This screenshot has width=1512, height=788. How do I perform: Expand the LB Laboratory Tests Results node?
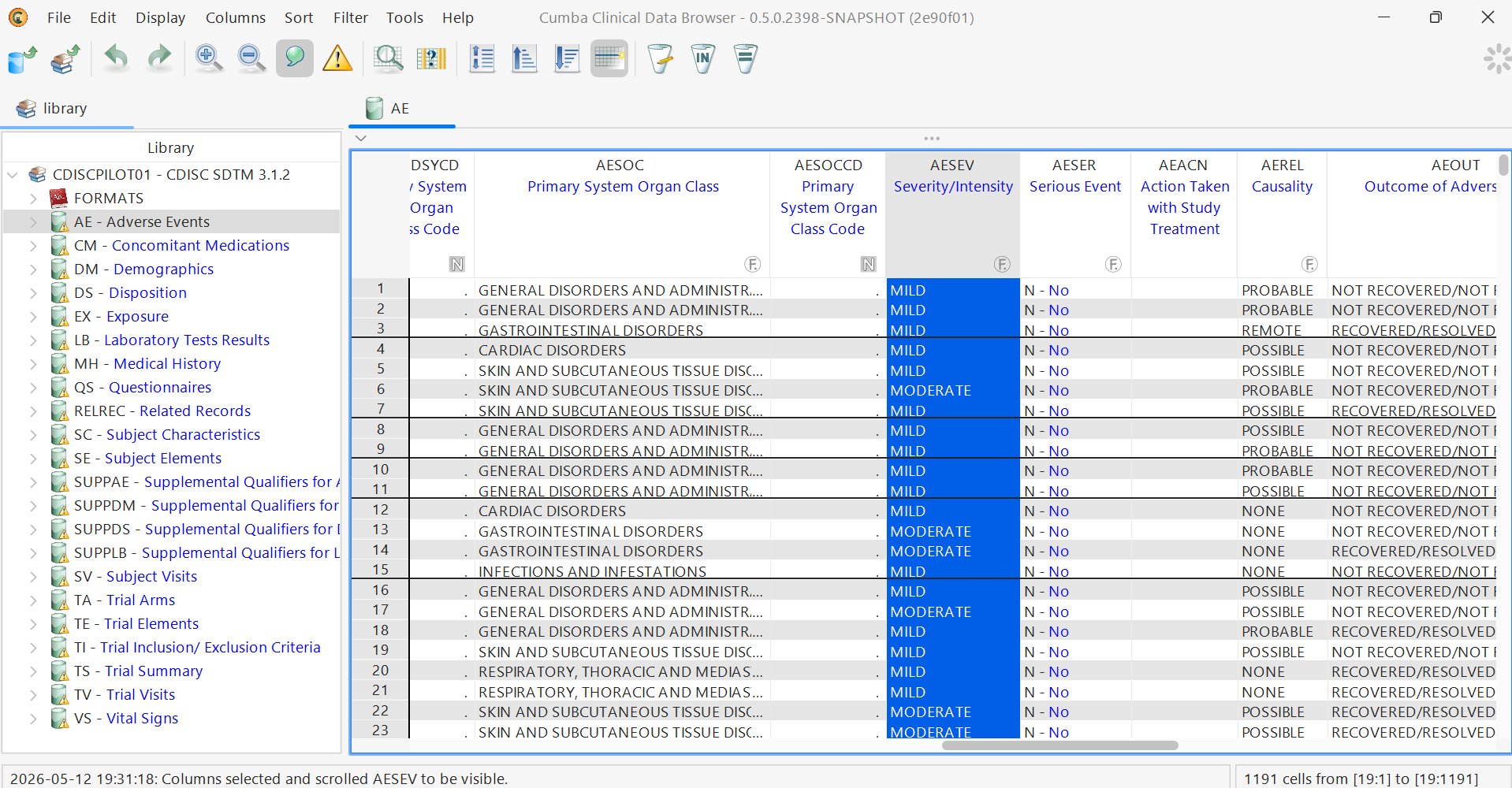(33, 340)
